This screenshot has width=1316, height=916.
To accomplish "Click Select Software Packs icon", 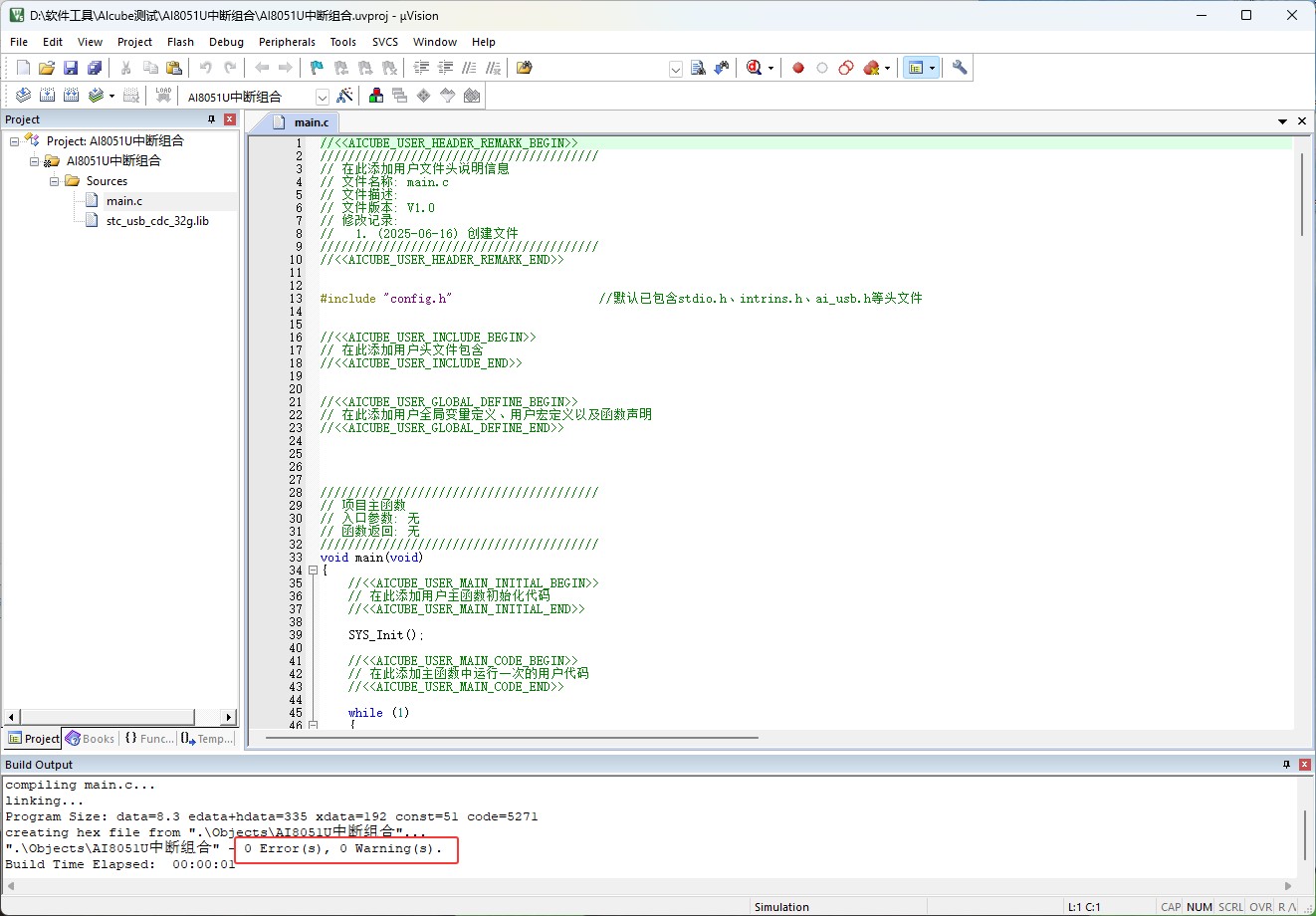I will click(448, 96).
